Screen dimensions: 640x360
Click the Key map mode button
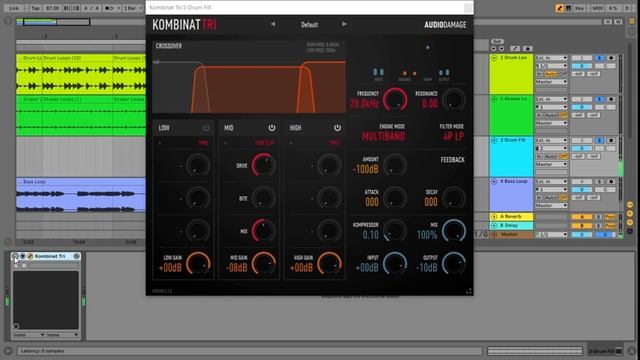(579, 8)
